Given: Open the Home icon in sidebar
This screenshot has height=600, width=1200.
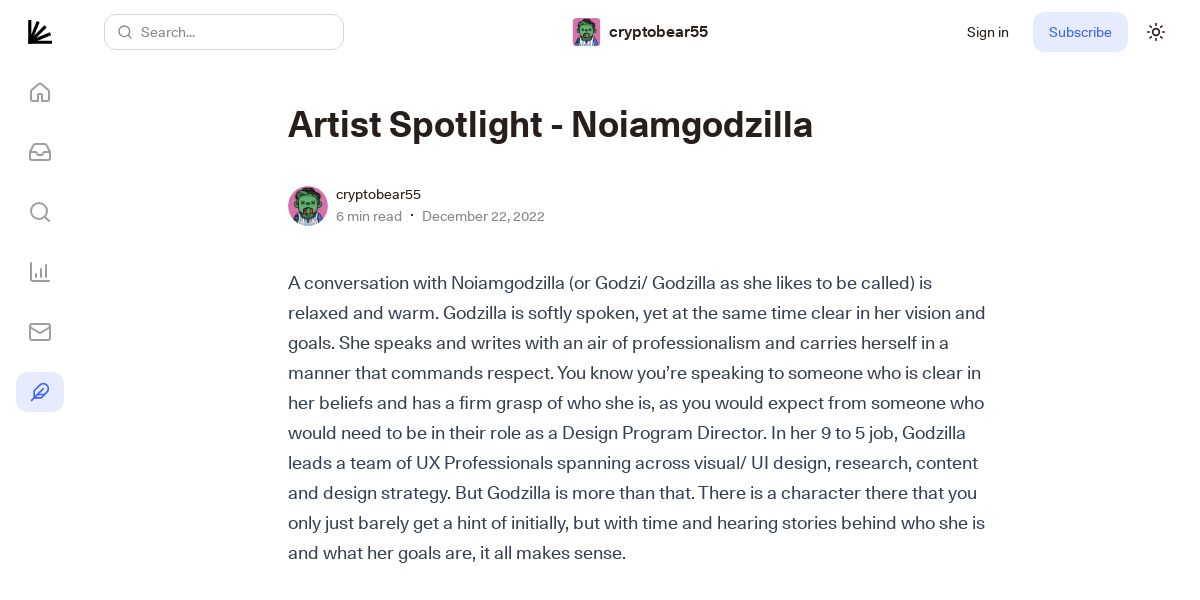Looking at the screenshot, I should point(40,92).
